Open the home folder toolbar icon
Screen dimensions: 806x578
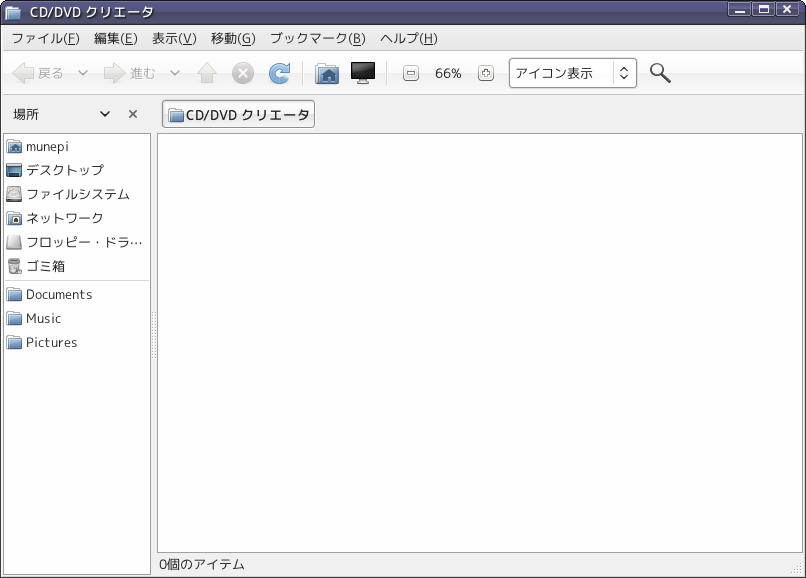pos(327,74)
